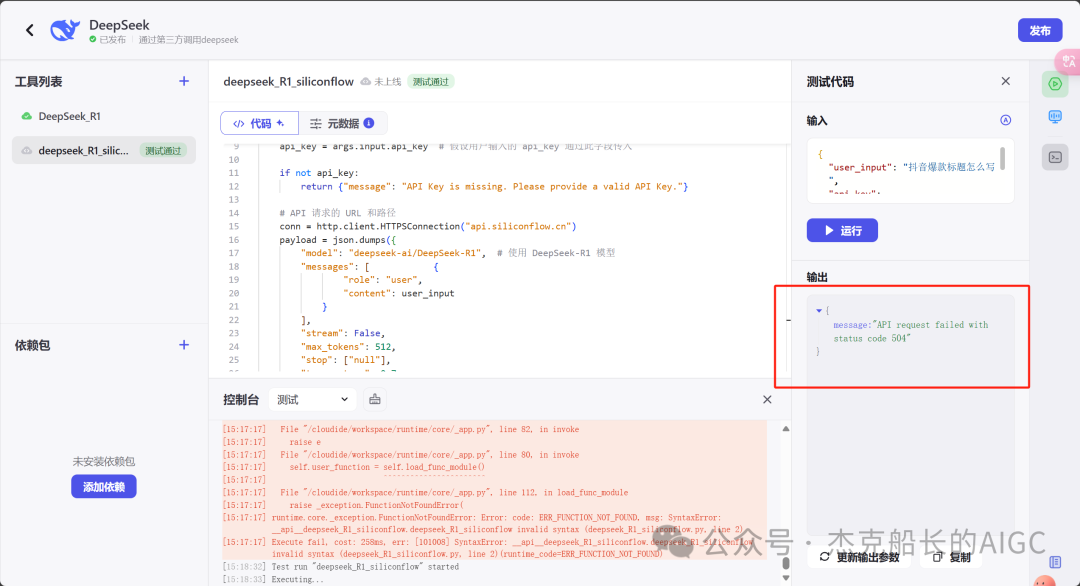Toggle the terminal console sidebar icon
1080x586 pixels.
[x=1055, y=157]
